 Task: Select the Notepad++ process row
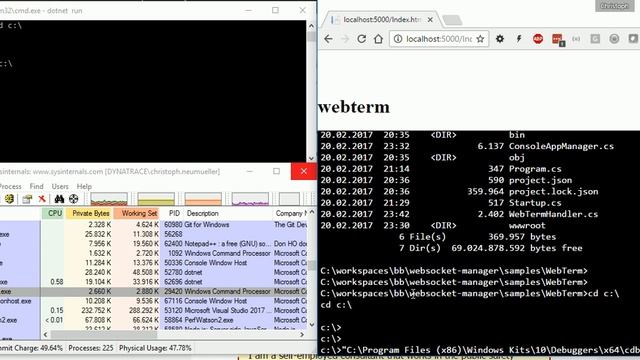pos(153,244)
